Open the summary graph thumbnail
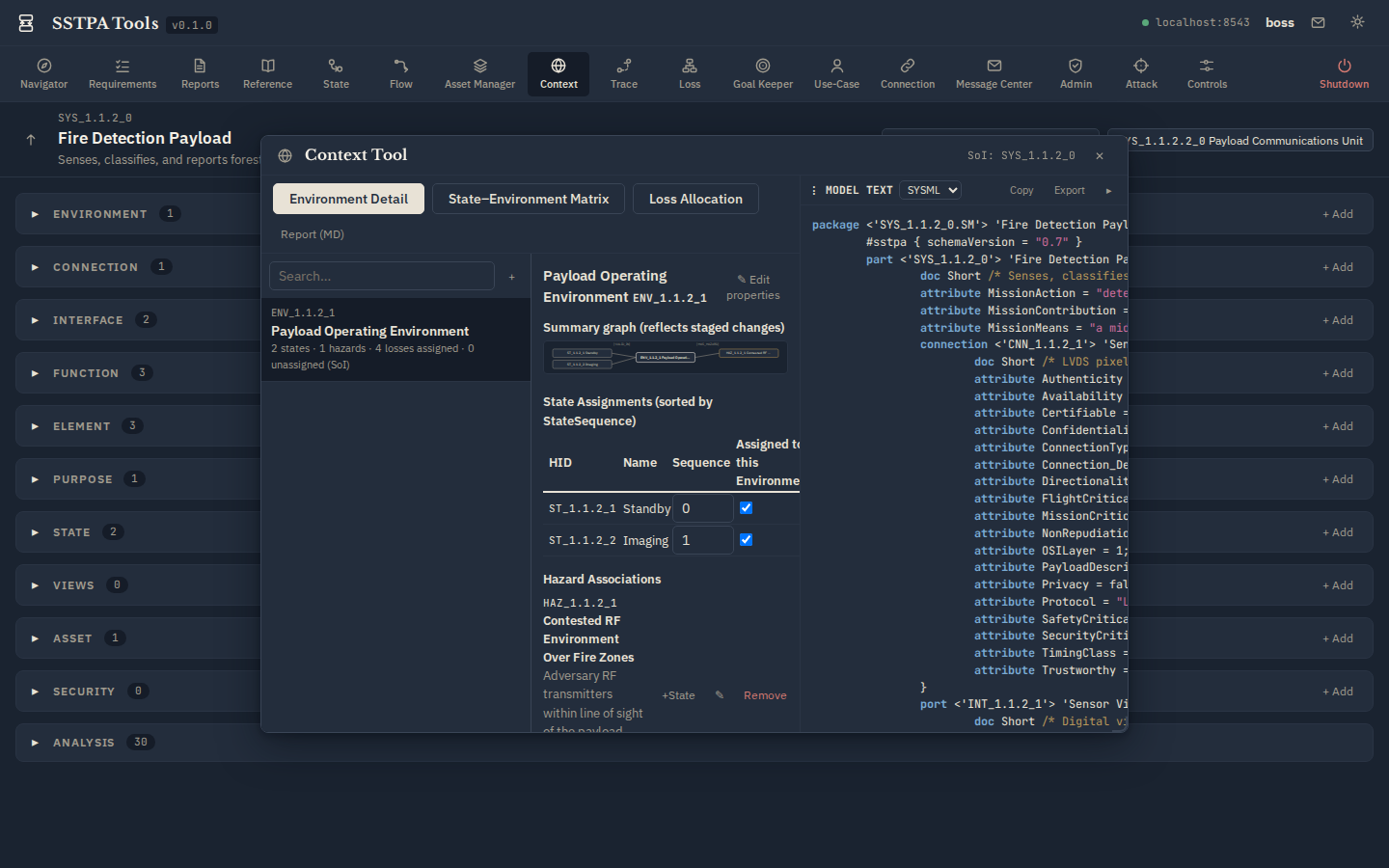The width and height of the screenshot is (1389, 868). (666, 357)
